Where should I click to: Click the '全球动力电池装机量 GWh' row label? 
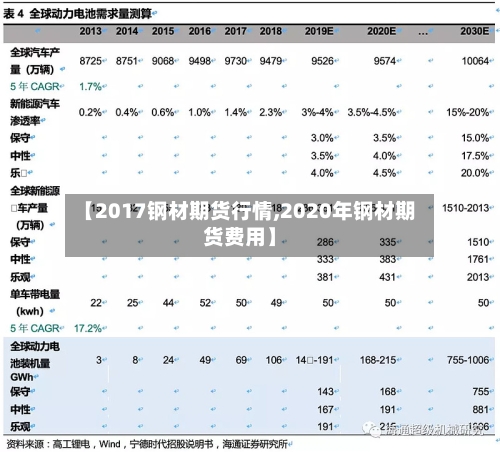pos(35,362)
